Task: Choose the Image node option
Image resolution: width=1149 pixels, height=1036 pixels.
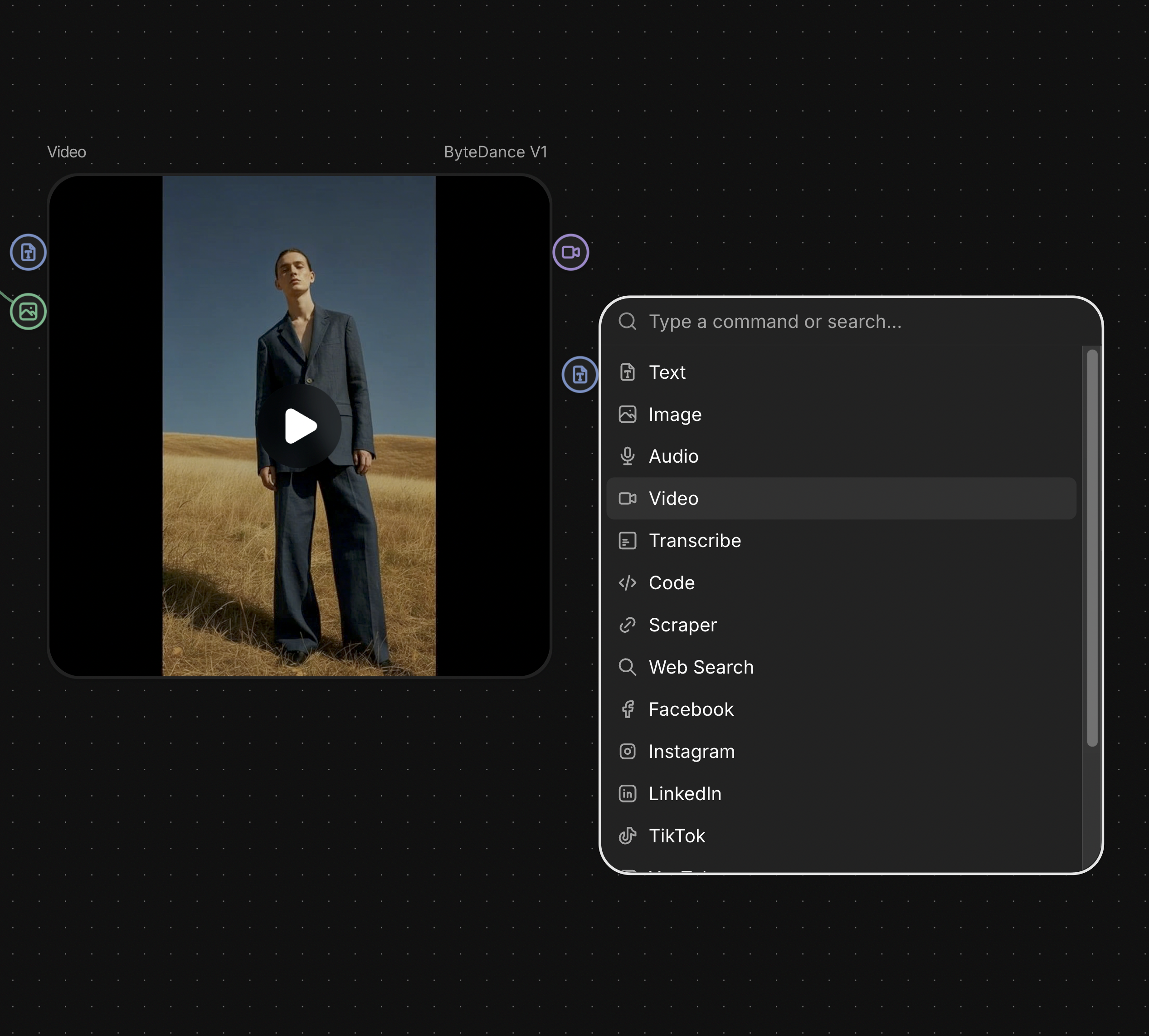Action: tap(674, 415)
